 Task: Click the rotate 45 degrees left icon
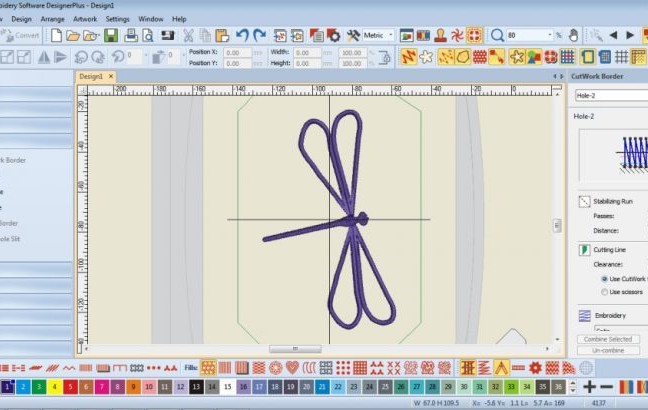click(80, 57)
